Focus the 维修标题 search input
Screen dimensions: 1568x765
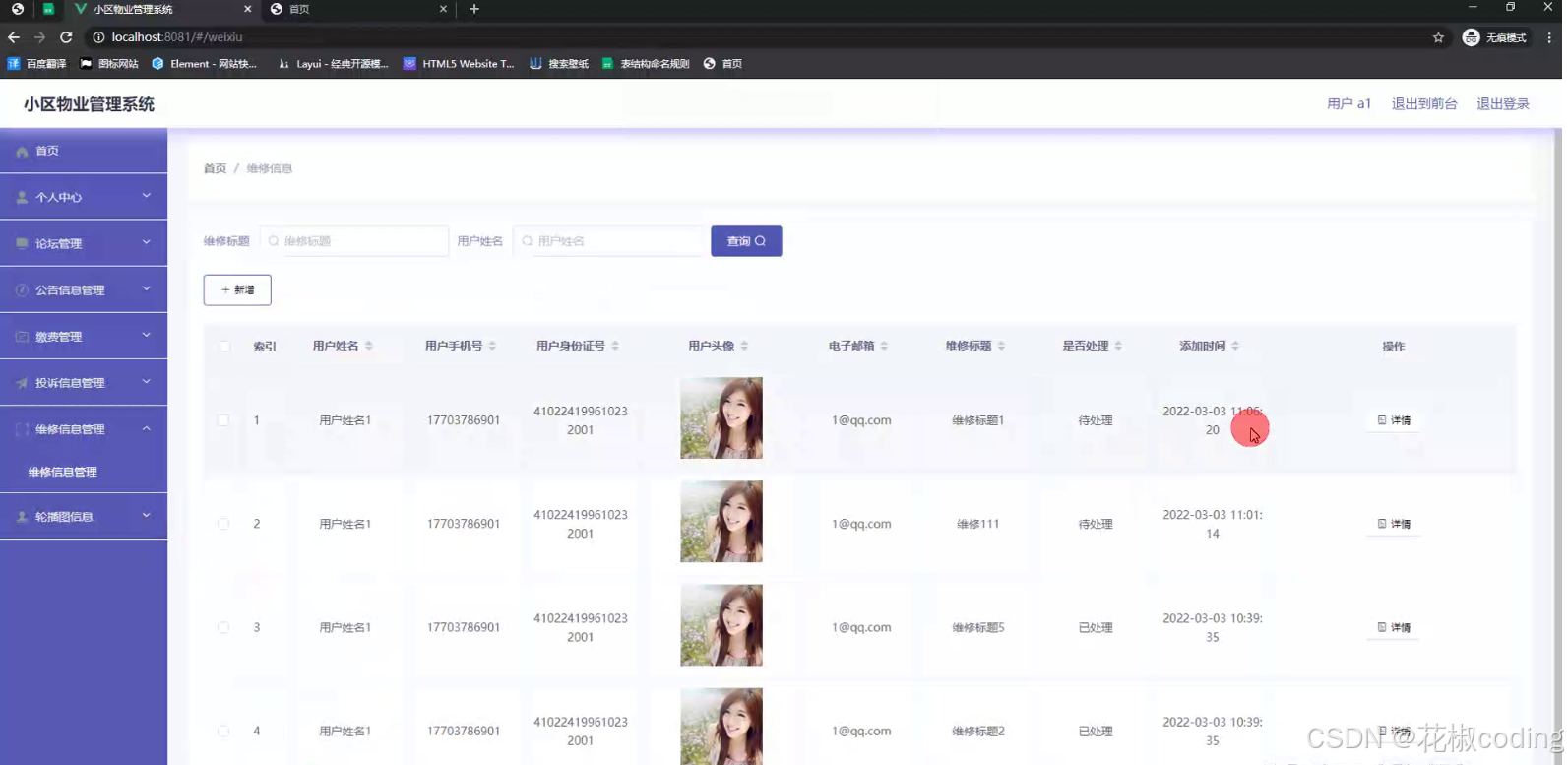pyautogui.click(x=354, y=241)
